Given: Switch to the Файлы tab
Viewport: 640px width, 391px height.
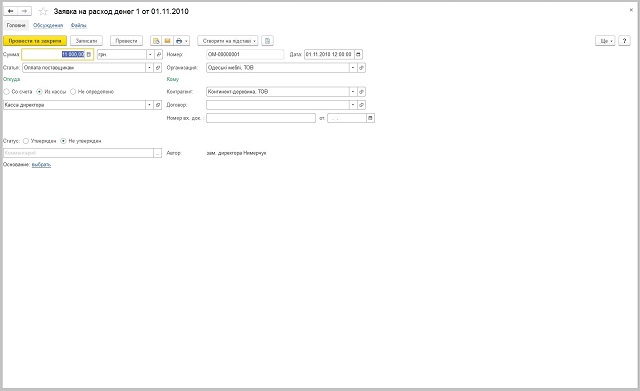Looking at the screenshot, I should point(78,25).
